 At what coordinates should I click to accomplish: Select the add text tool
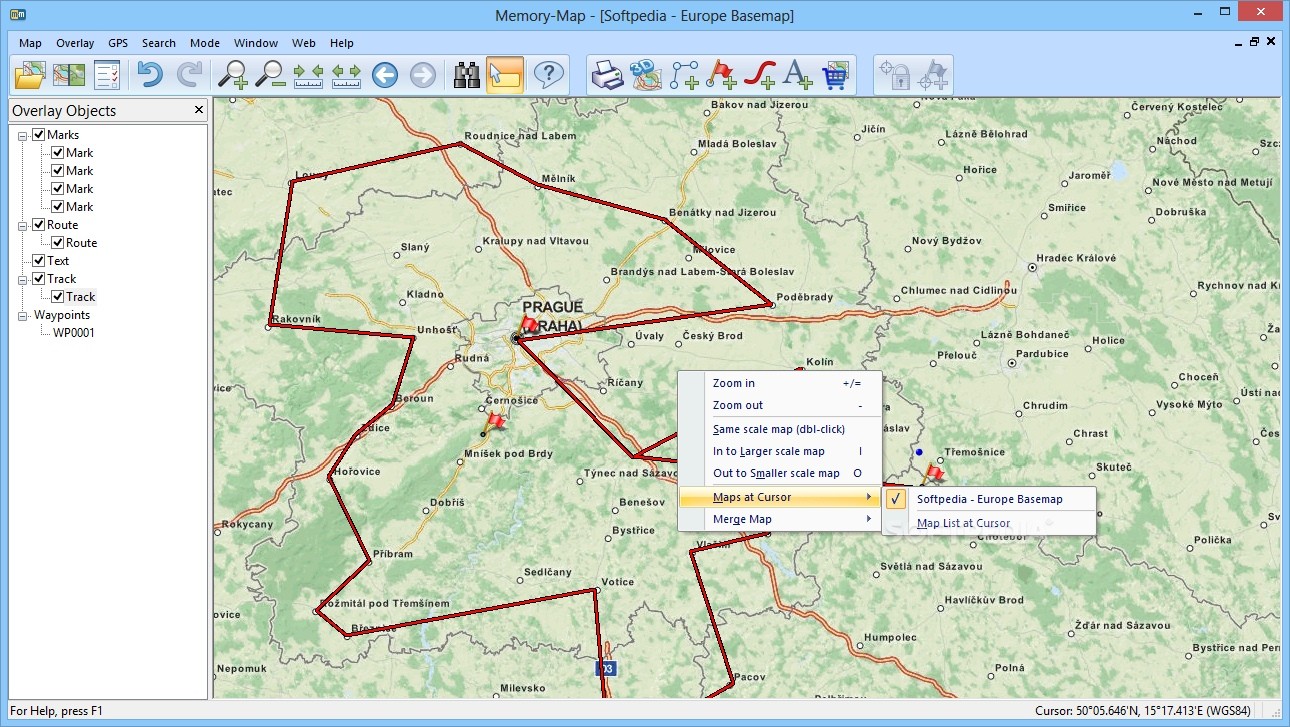click(797, 75)
